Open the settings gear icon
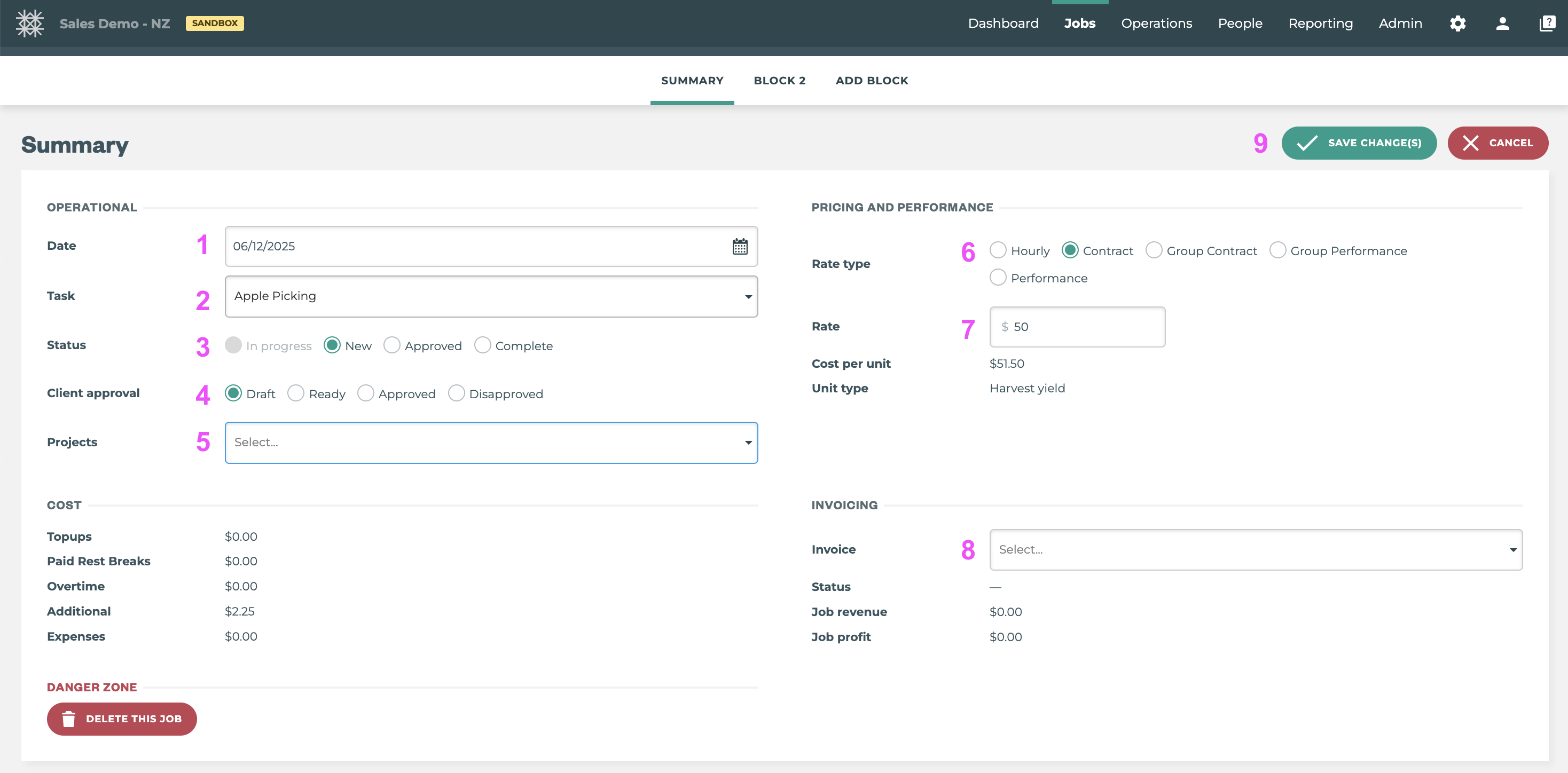The image size is (1568, 773). [1457, 23]
